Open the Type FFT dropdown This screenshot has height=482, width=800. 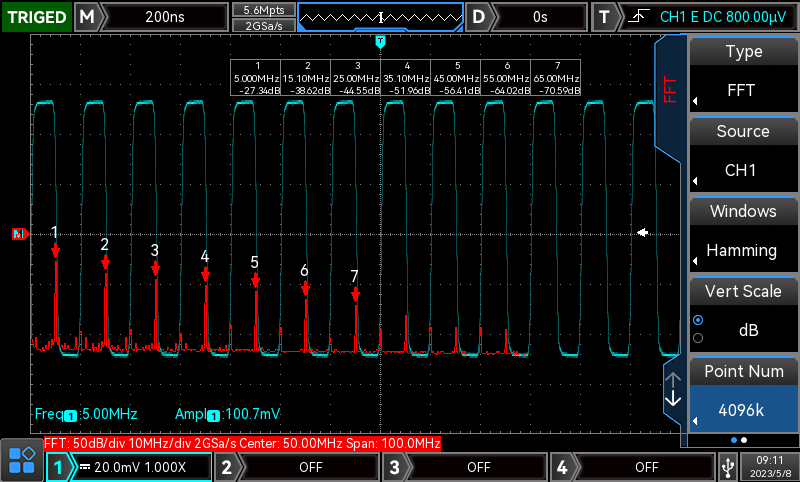[743, 91]
